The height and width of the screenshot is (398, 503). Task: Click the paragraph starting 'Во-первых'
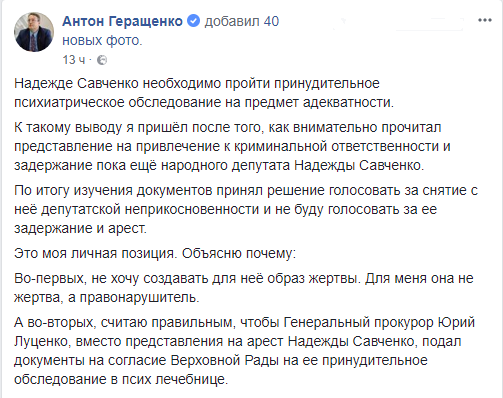click(244, 288)
